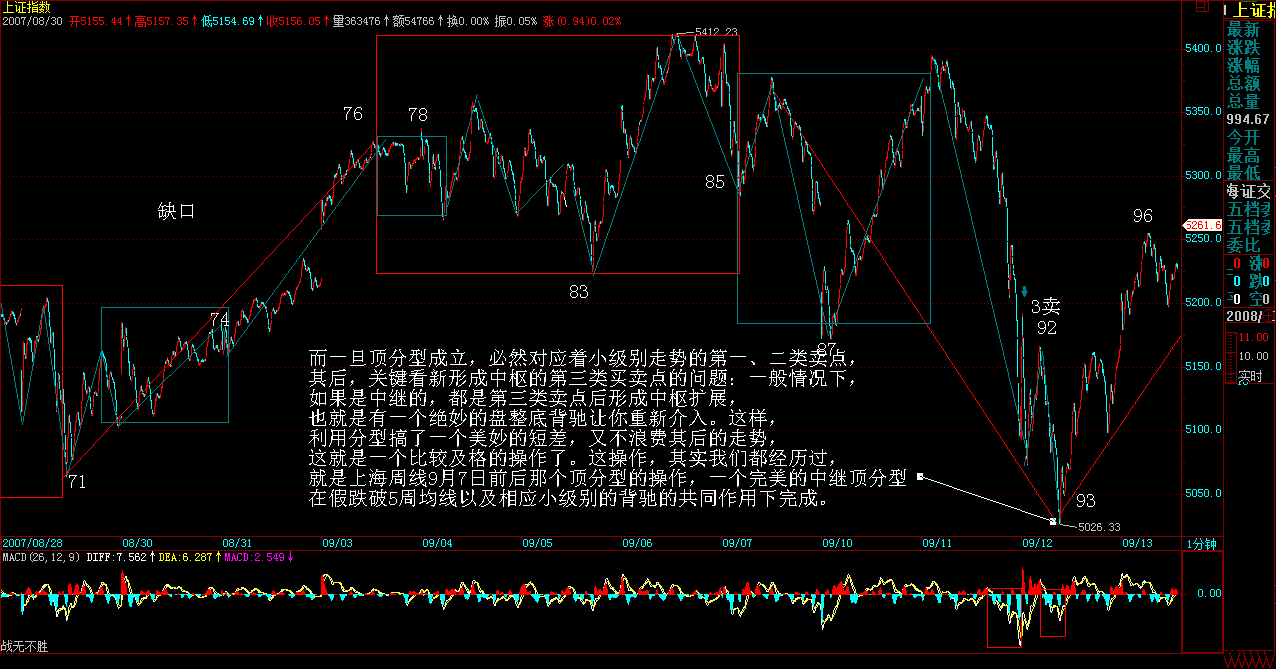Click the pink arrow after MACD 2.549
The height and width of the screenshot is (669, 1276).
[291, 557]
